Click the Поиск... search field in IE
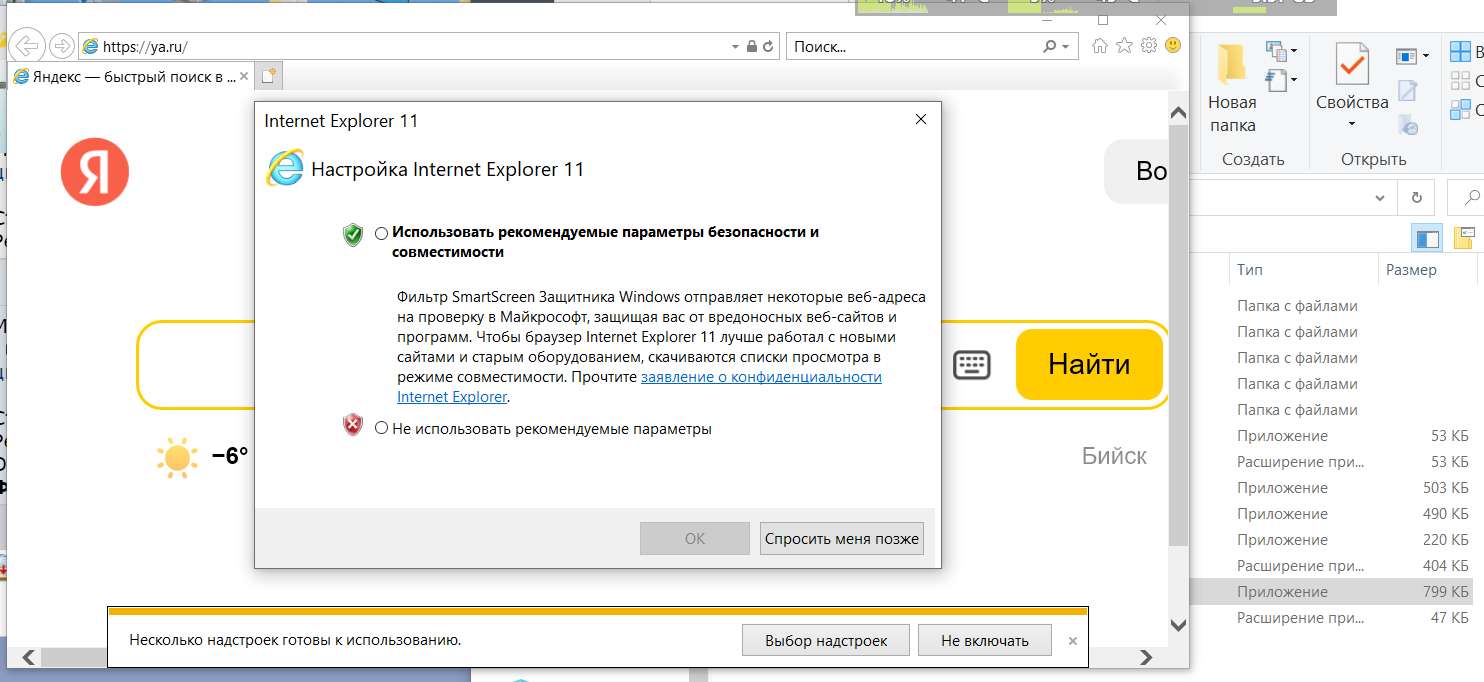 pyautogui.click(x=912, y=46)
